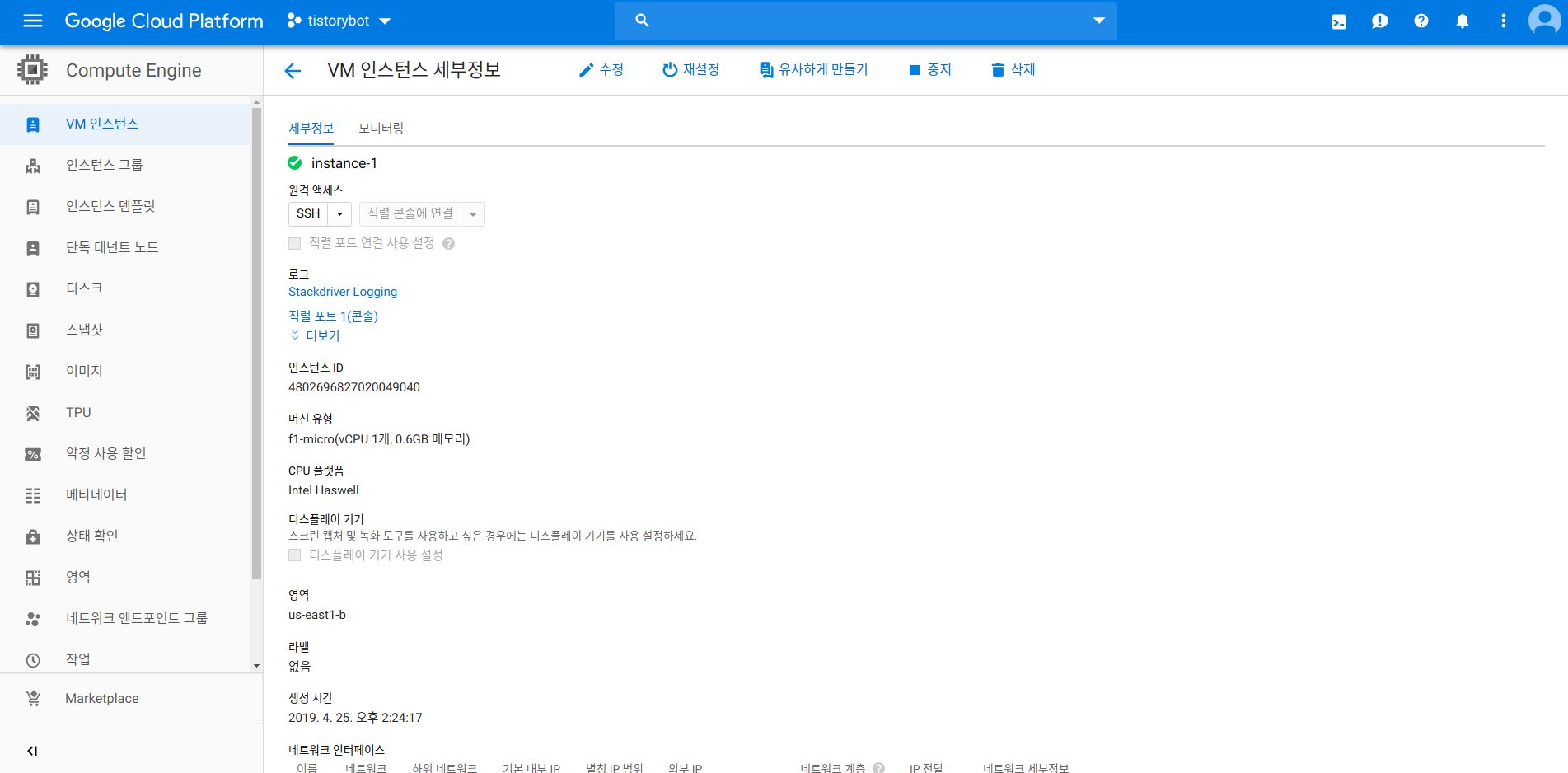1568x773 pixels.
Task: Show notifications bell
Action: tap(1463, 21)
